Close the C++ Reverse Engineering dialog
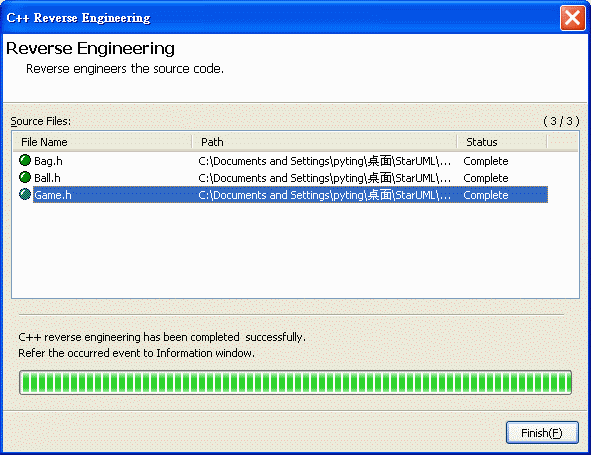Screen dimensions: 591x455 click(573, 18)
